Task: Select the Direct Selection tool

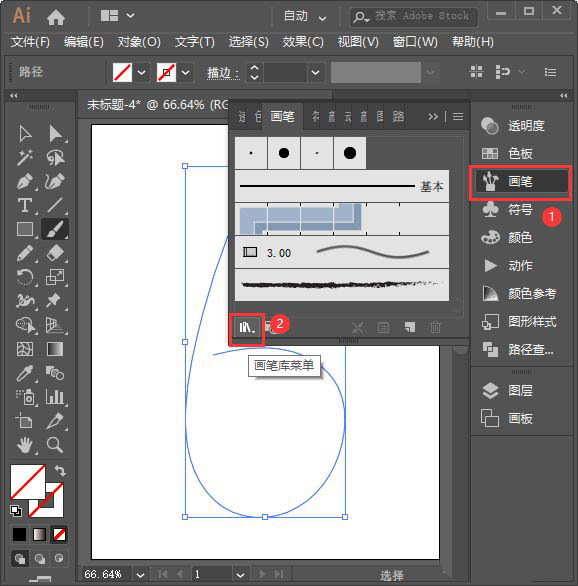Action: (55, 133)
